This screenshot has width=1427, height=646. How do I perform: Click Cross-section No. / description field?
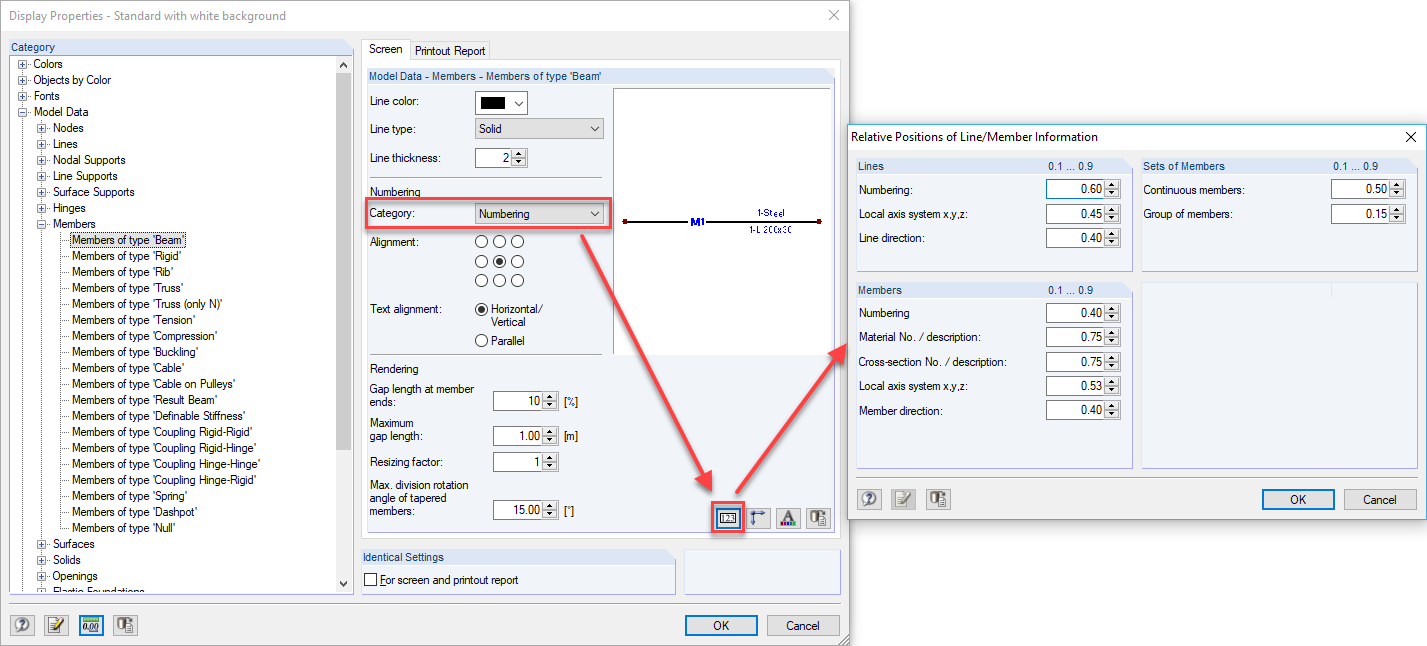pyautogui.click(x=1083, y=362)
